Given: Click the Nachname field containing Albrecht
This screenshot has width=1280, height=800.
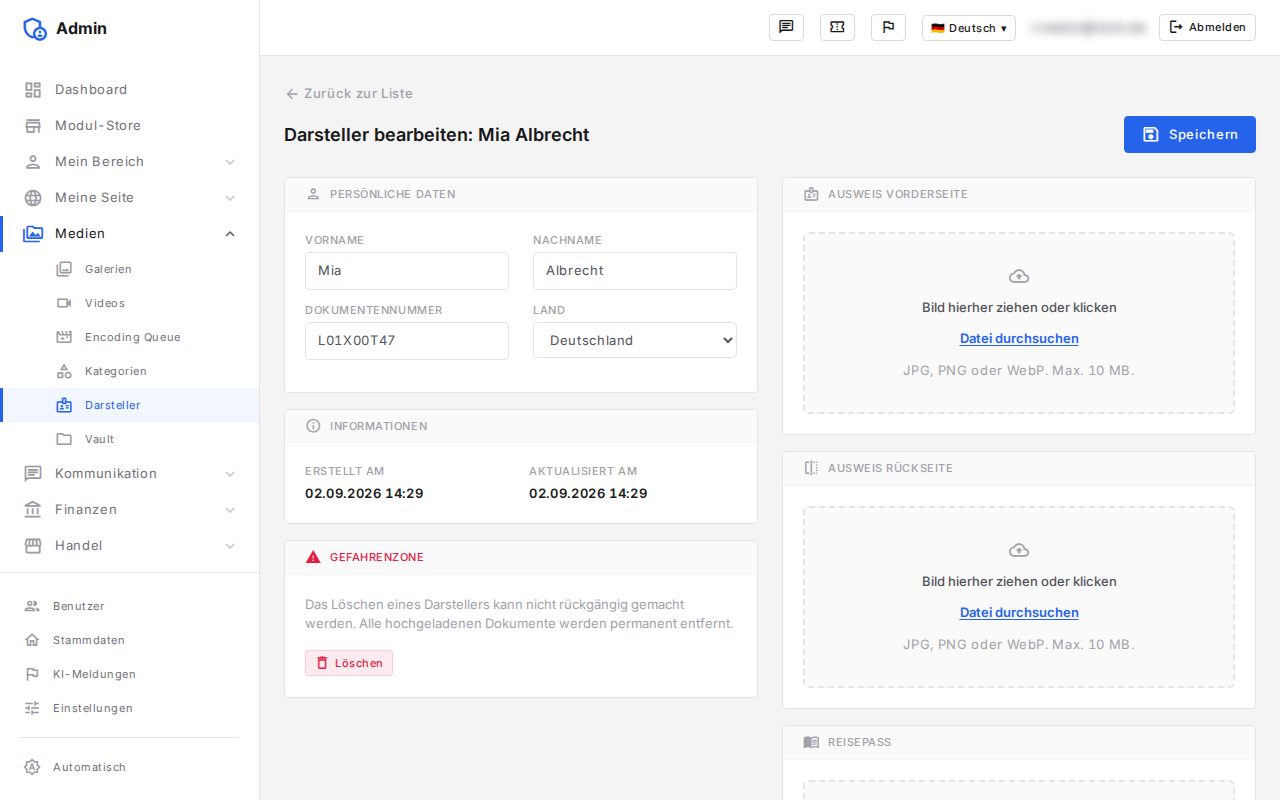Looking at the screenshot, I should click(x=635, y=271).
